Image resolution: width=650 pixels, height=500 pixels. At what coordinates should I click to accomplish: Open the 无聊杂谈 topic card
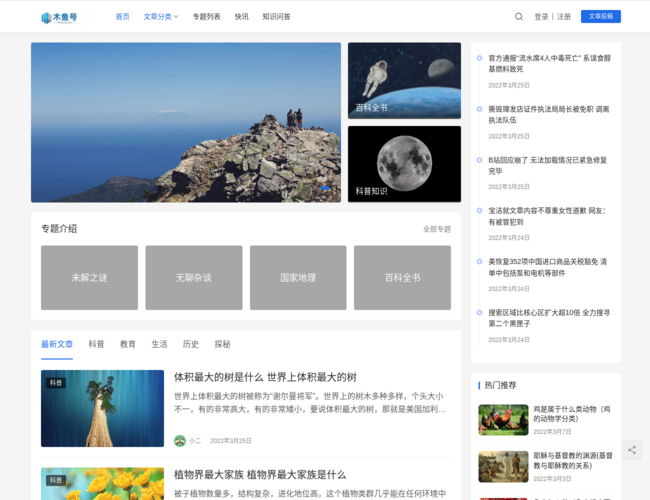coord(194,277)
